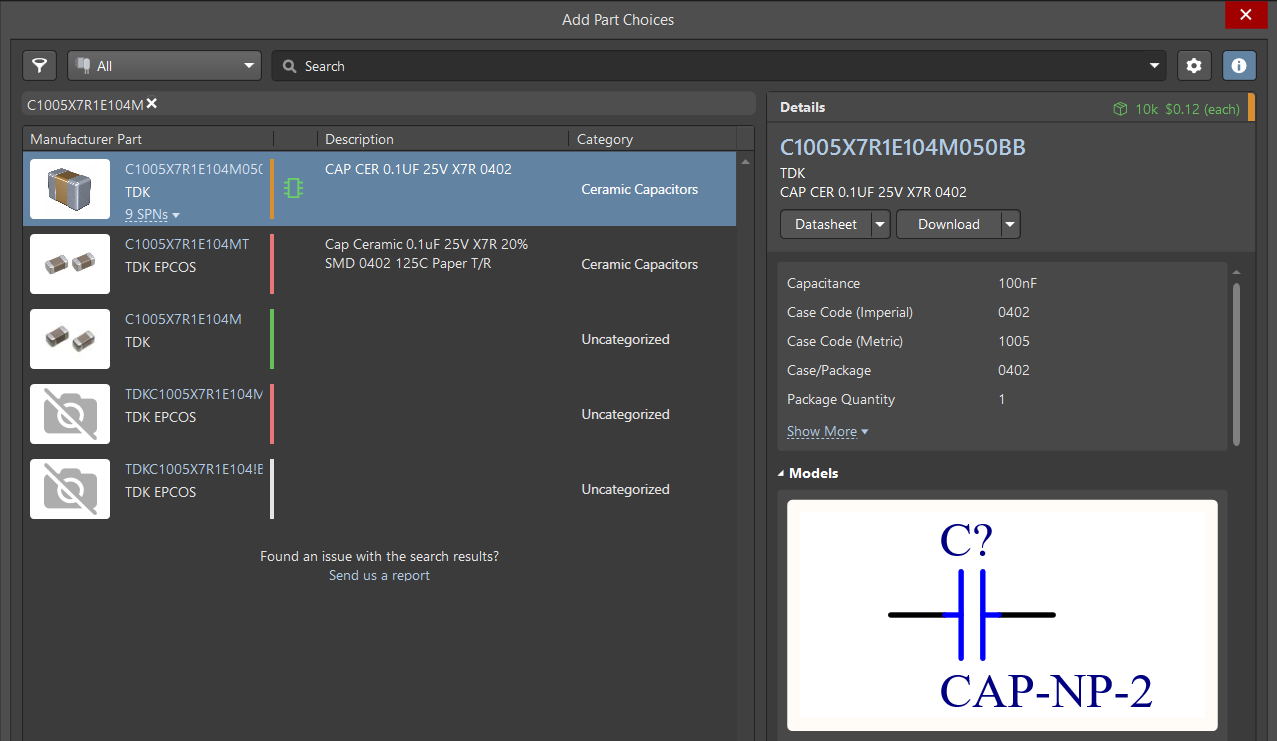Select the C1005X7R1E104MT part thumbnail
Screen dimensions: 1277x741
coord(70,264)
